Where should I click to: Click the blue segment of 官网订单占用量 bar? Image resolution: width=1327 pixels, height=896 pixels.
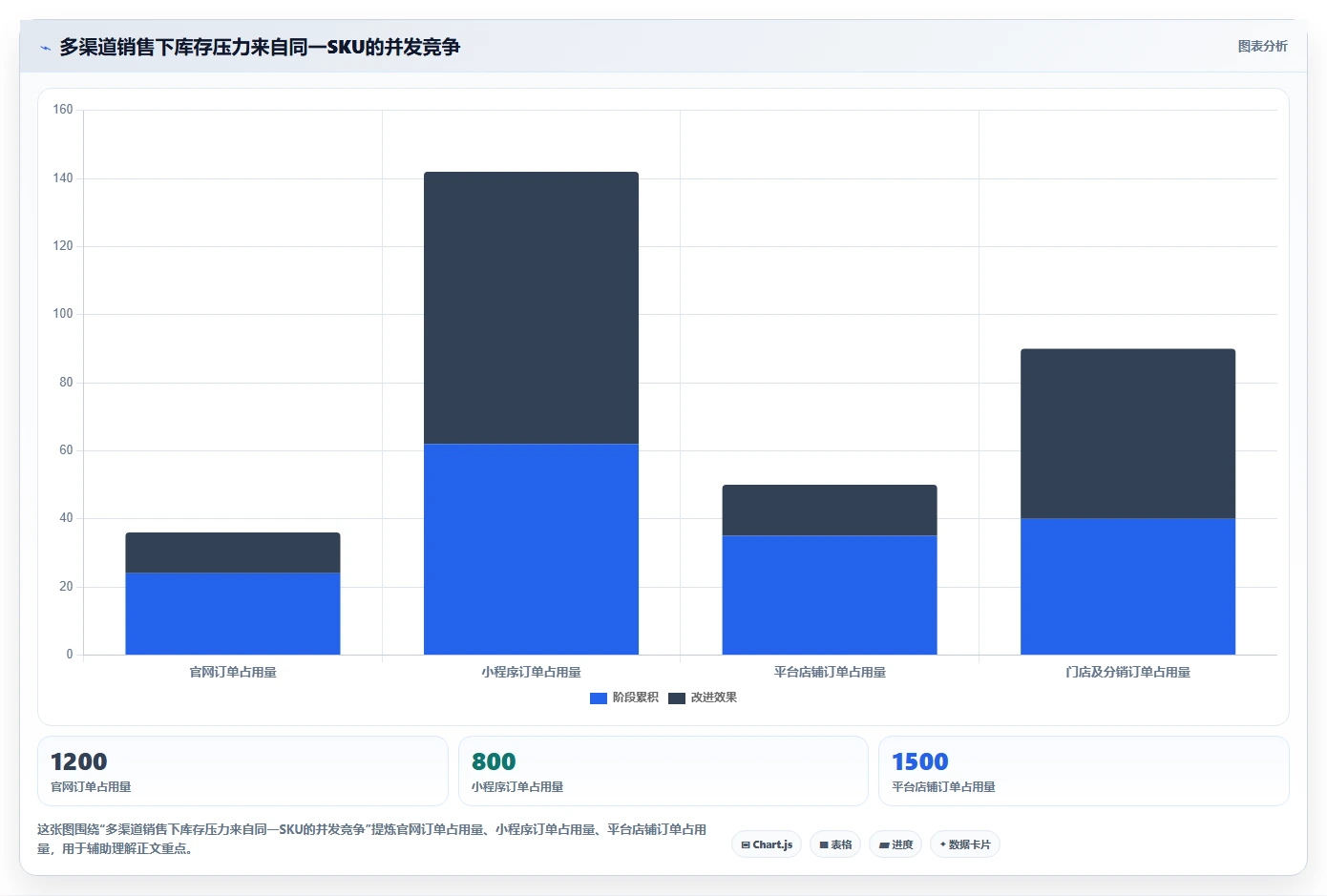[x=233, y=614]
